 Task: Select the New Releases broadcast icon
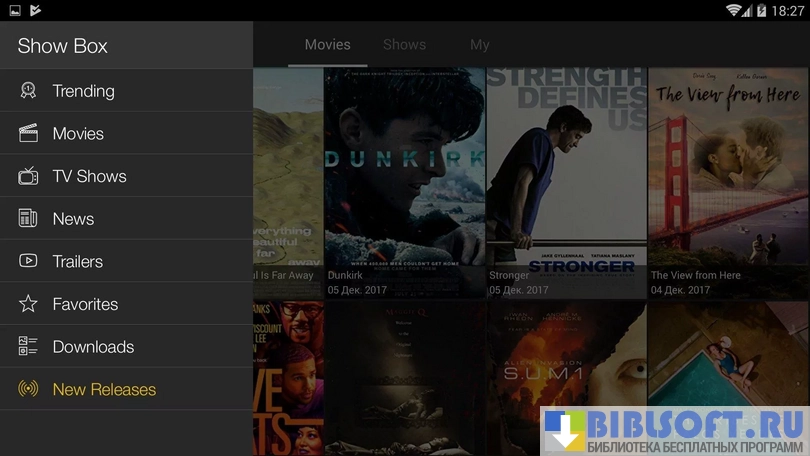click(28, 389)
